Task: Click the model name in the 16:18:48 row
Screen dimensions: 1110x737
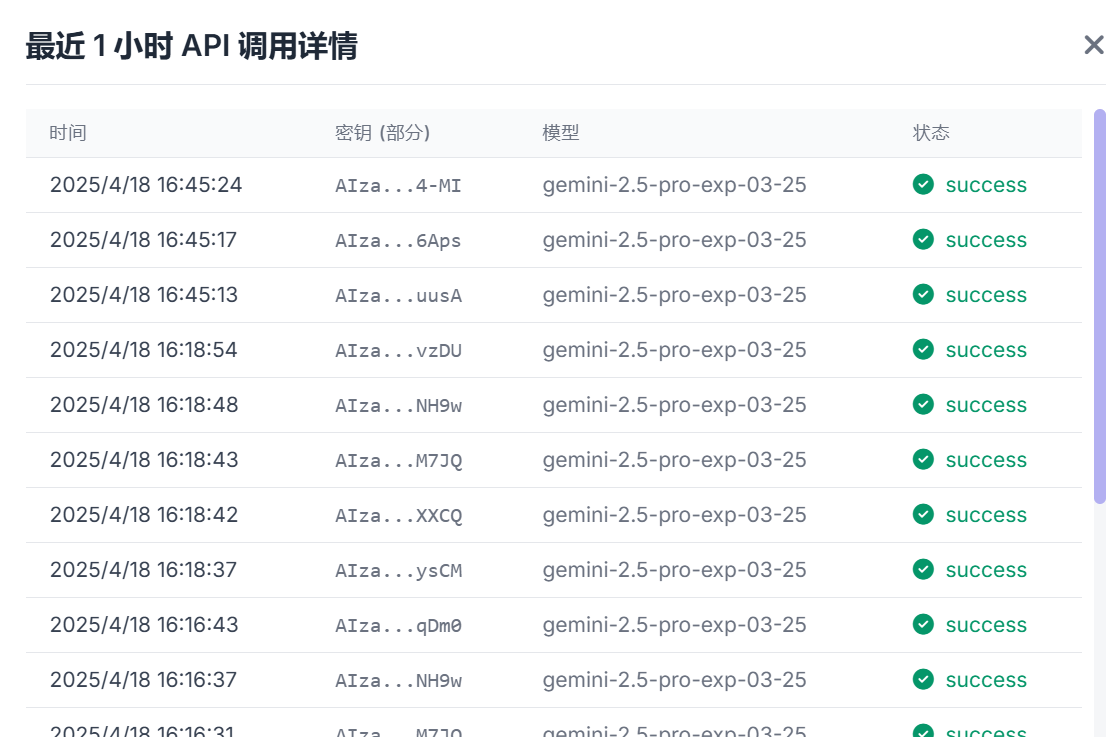Action: [x=675, y=405]
